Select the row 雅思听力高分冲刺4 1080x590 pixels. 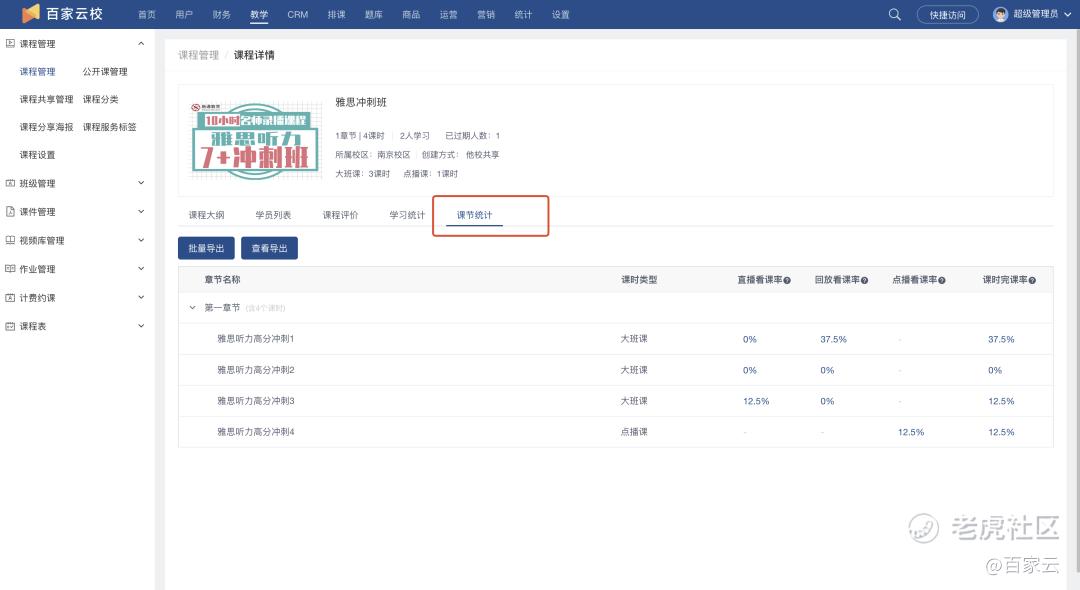tap(615, 432)
